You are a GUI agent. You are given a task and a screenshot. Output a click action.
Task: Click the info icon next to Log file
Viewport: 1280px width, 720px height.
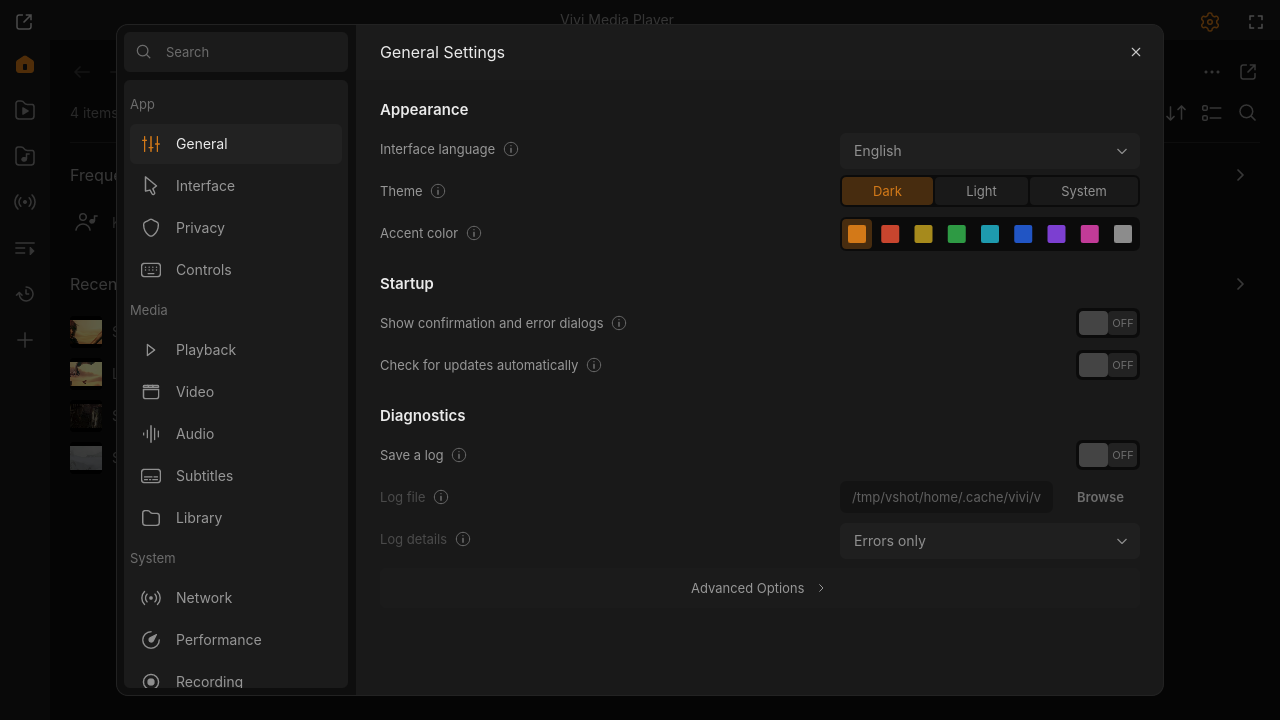pos(441,497)
